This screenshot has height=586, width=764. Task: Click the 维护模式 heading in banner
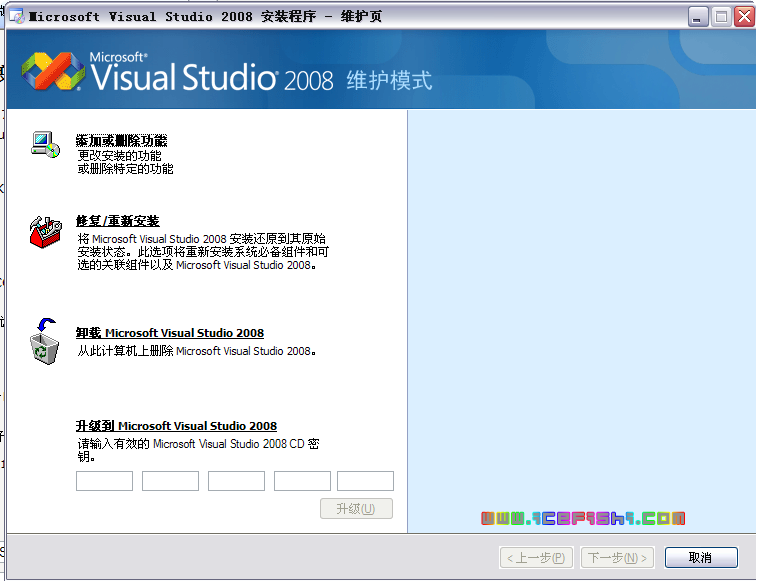389,80
